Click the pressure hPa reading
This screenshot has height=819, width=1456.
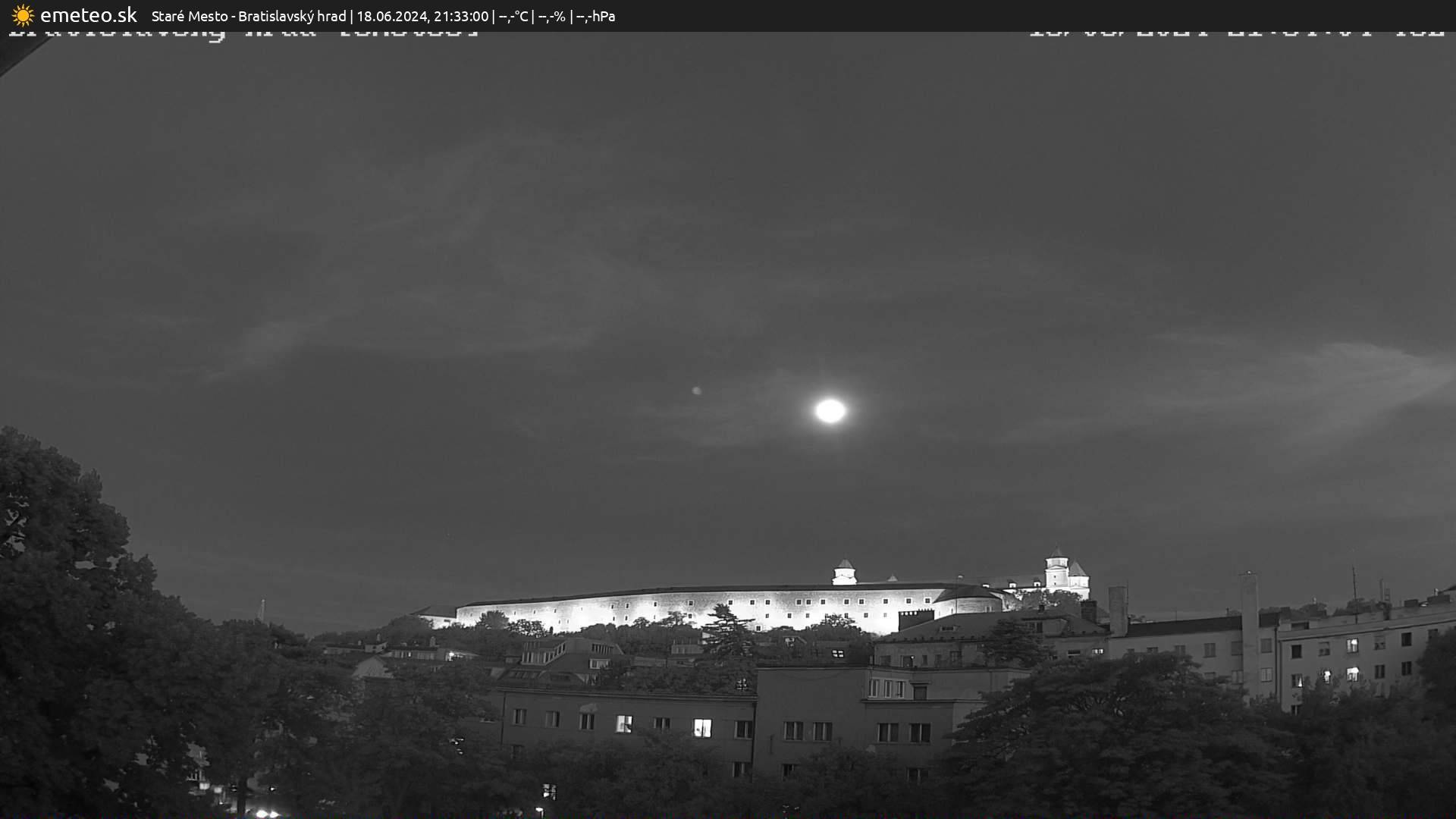(595, 16)
